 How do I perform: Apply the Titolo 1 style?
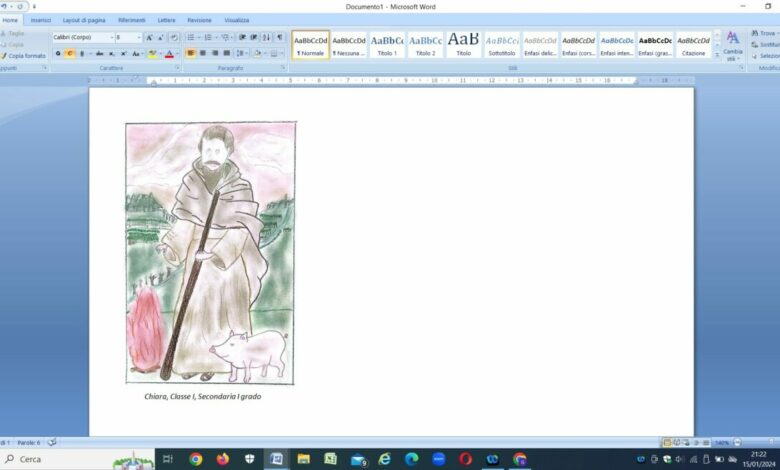387,45
